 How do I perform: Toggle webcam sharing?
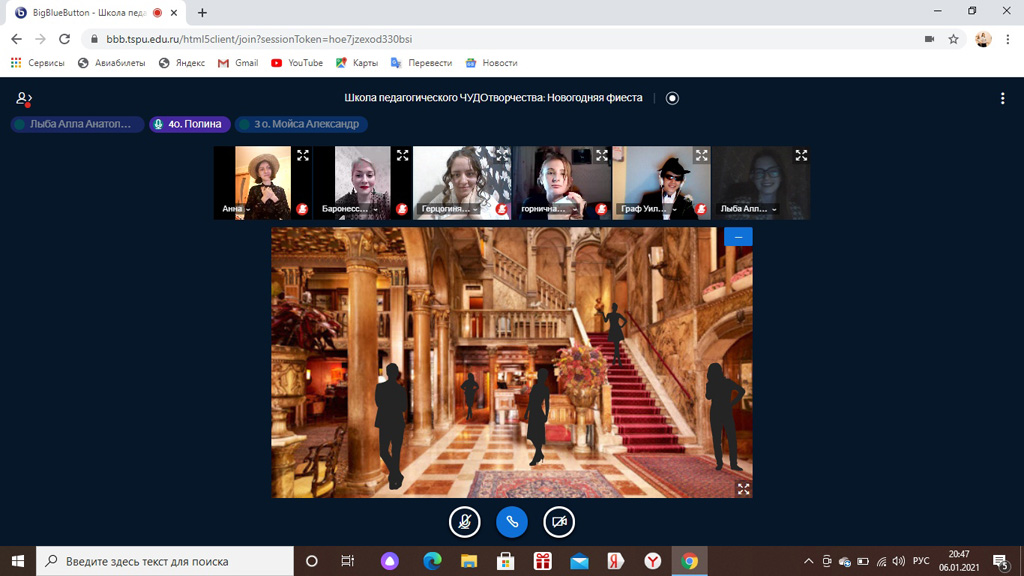(559, 521)
